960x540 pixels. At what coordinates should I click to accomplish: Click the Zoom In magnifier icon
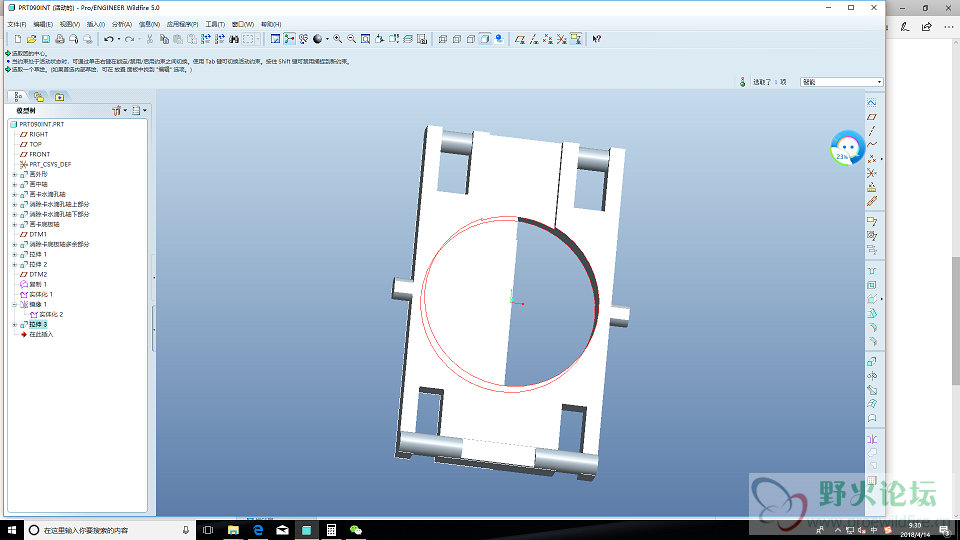pos(337,39)
